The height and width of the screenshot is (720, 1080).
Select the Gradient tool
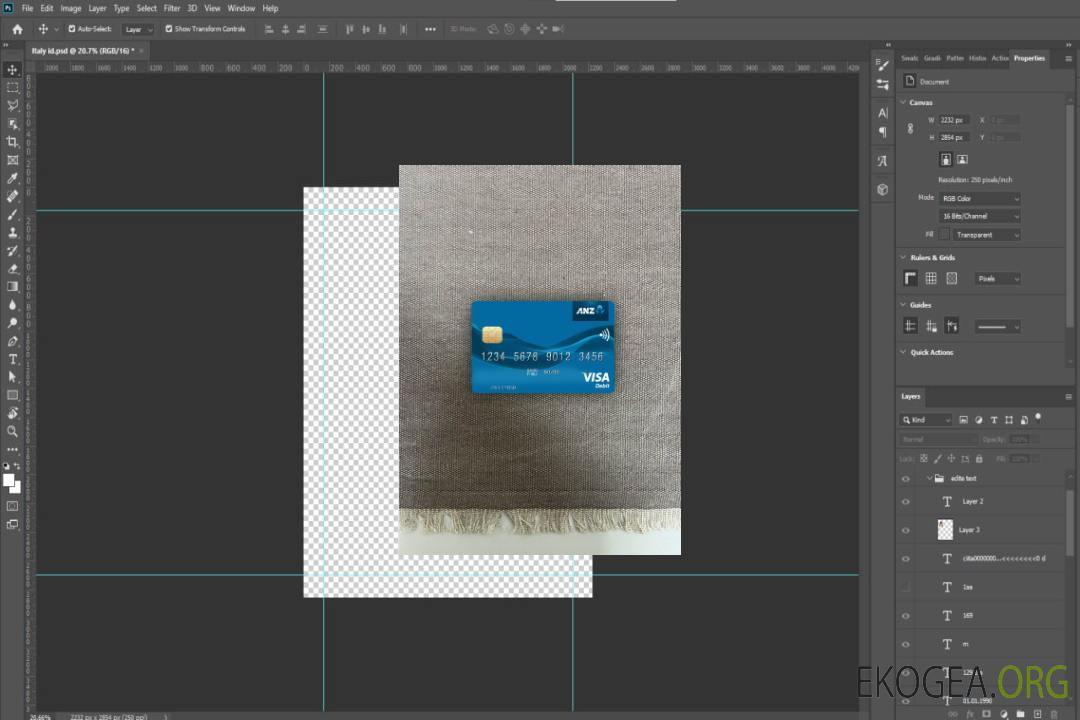[12, 287]
